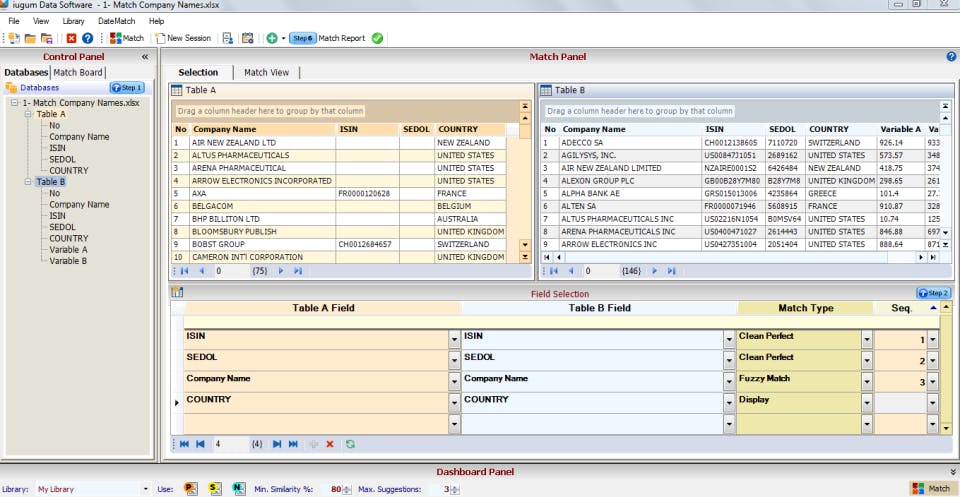Open the DateMatch menu

click(x=116, y=20)
